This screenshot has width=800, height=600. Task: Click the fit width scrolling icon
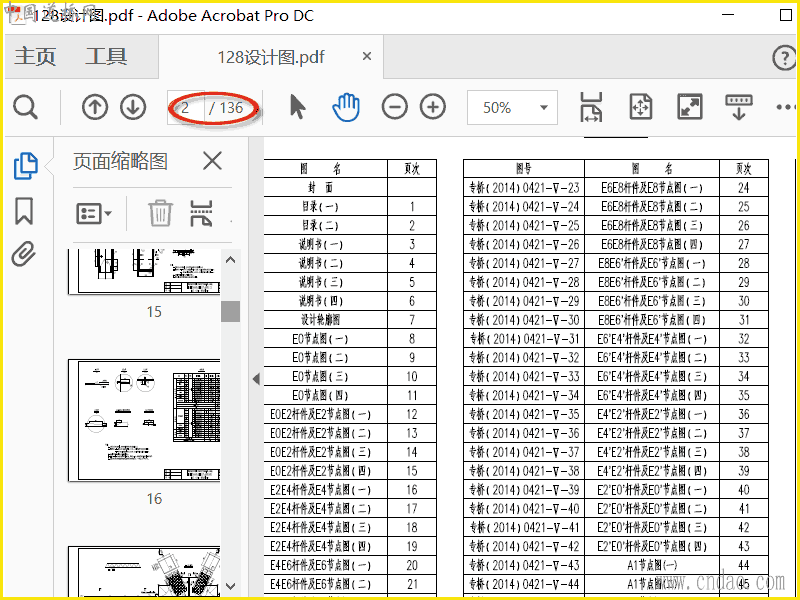coord(591,107)
